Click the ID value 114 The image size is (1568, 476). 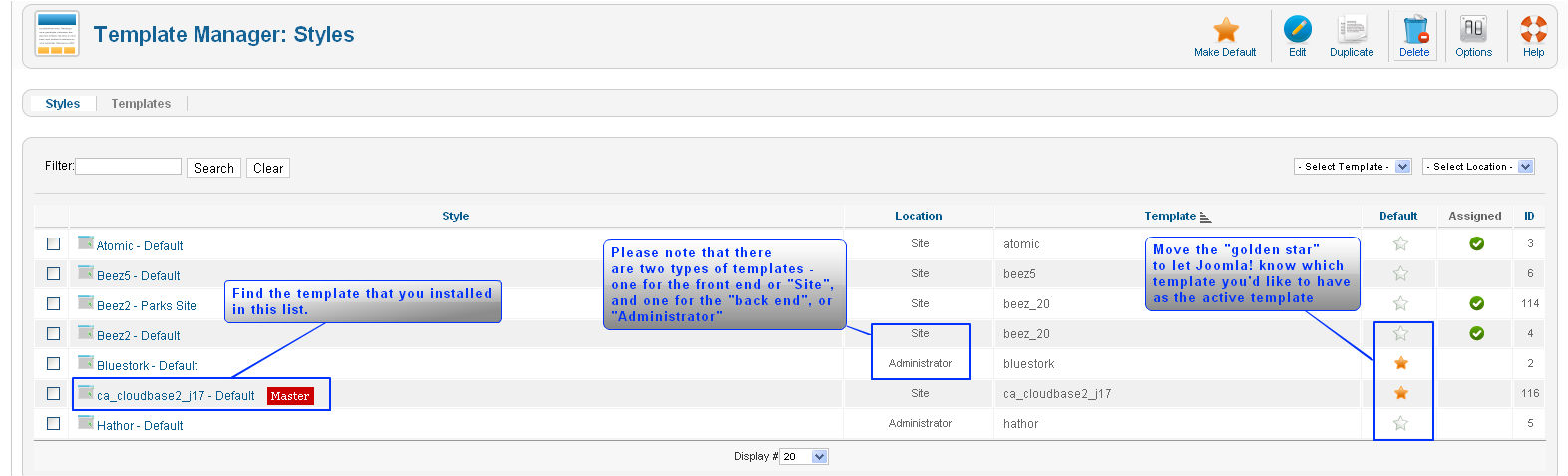coord(1530,303)
